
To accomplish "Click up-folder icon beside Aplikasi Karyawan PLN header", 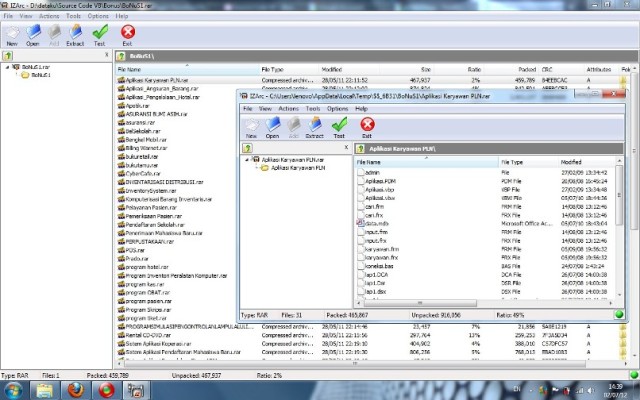I will click(x=360, y=149).
